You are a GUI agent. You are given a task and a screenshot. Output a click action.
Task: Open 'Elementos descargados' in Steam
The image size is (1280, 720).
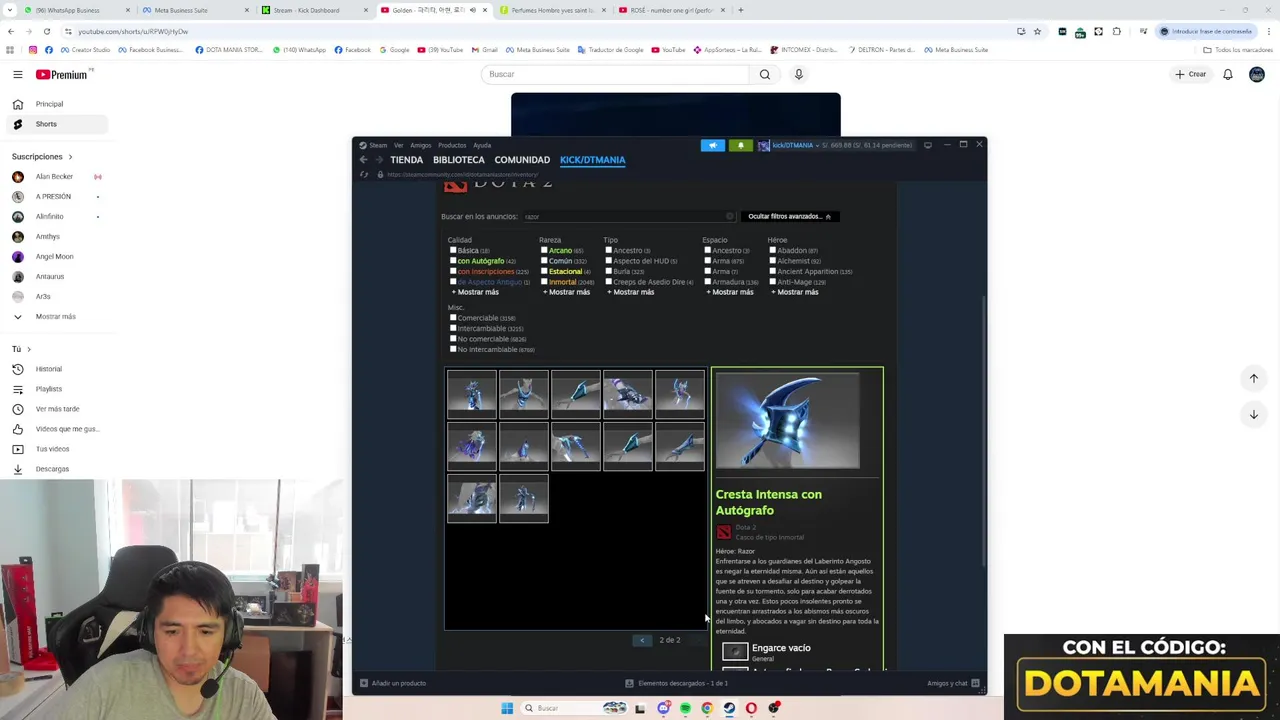pos(677,683)
